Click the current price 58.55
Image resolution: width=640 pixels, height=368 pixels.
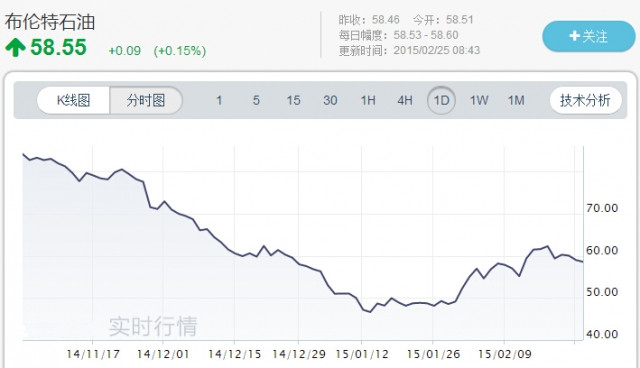click(x=58, y=47)
